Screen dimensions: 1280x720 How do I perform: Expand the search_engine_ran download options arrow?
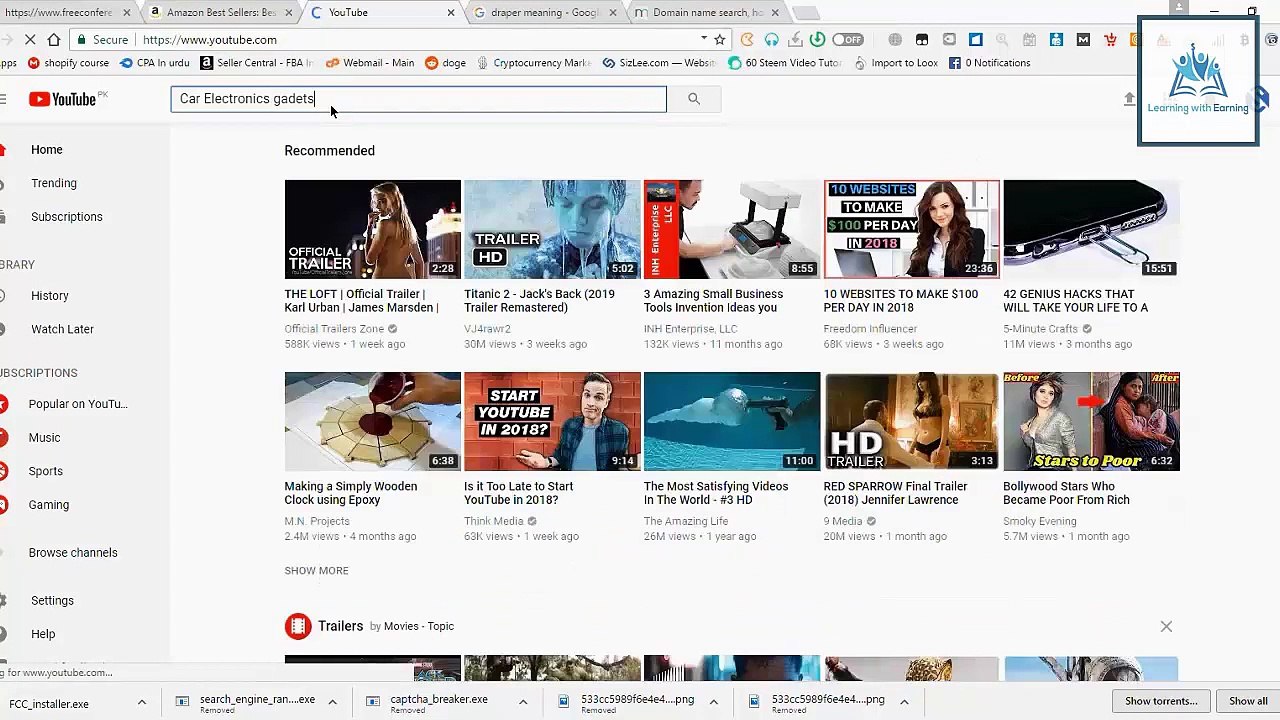click(332, 703)
